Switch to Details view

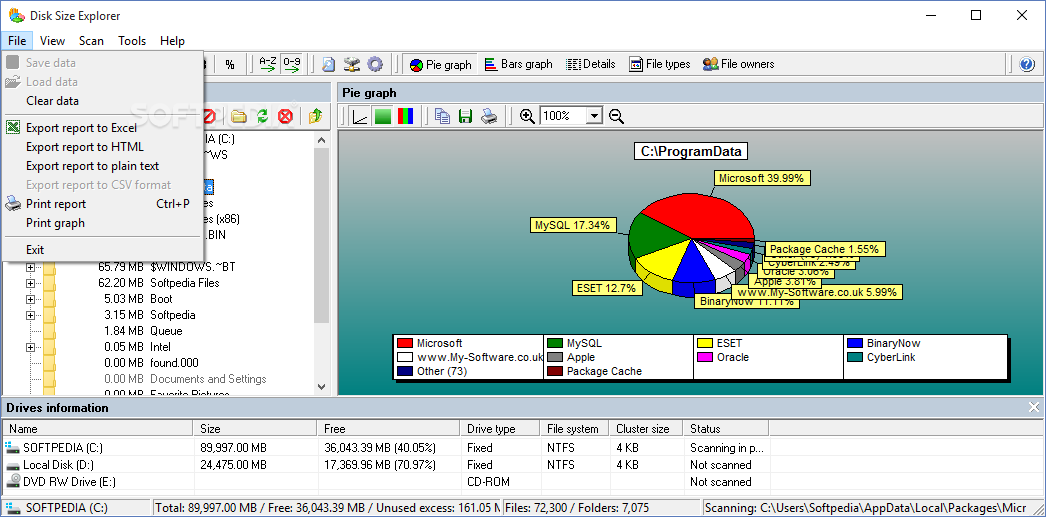[591, 65]
